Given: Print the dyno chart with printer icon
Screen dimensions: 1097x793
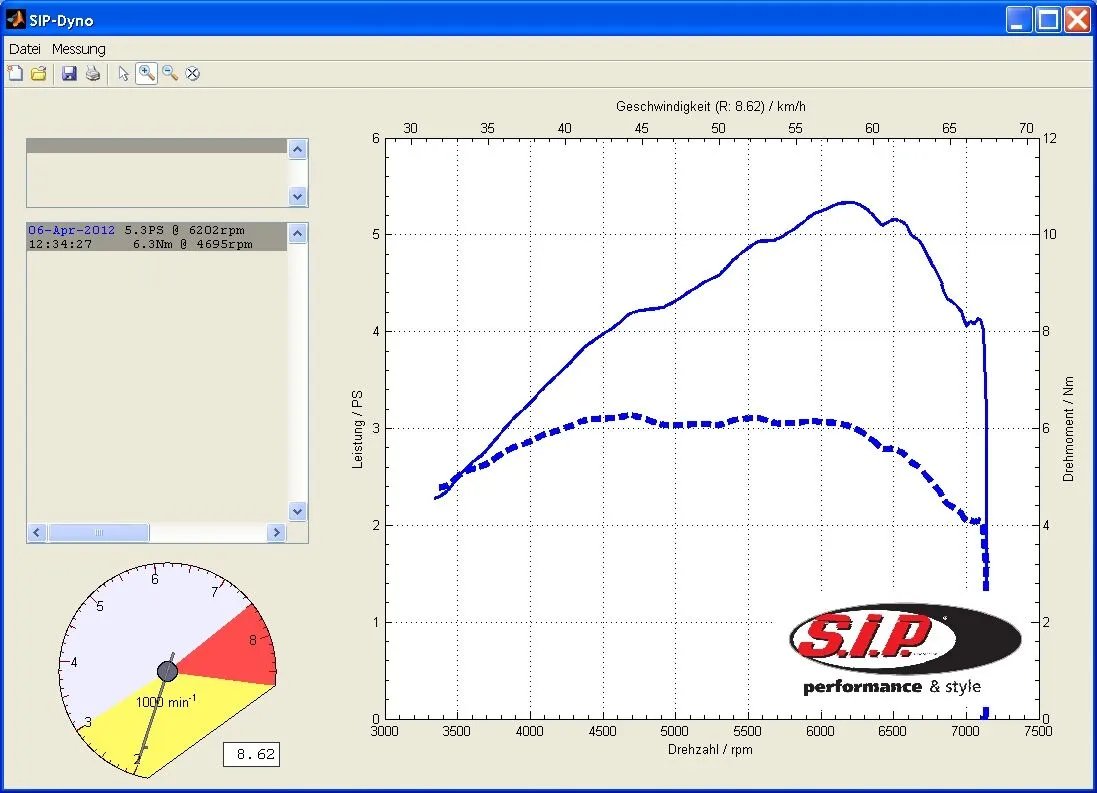Looking at the screenshot, I should pos(93,73).
